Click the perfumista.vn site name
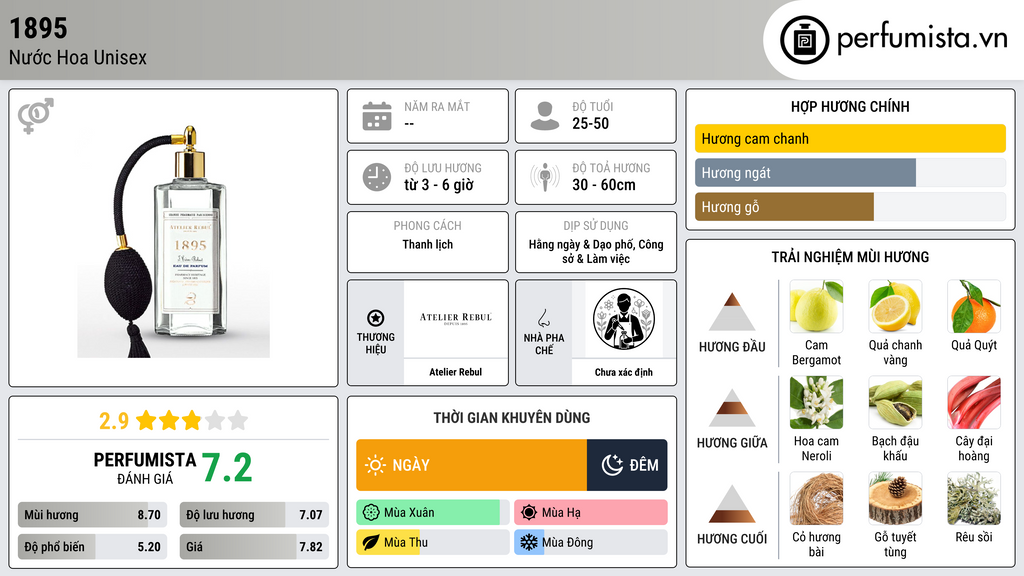Image resolution: width=1024 pixels, height=576 pixels. click(922, 37)
